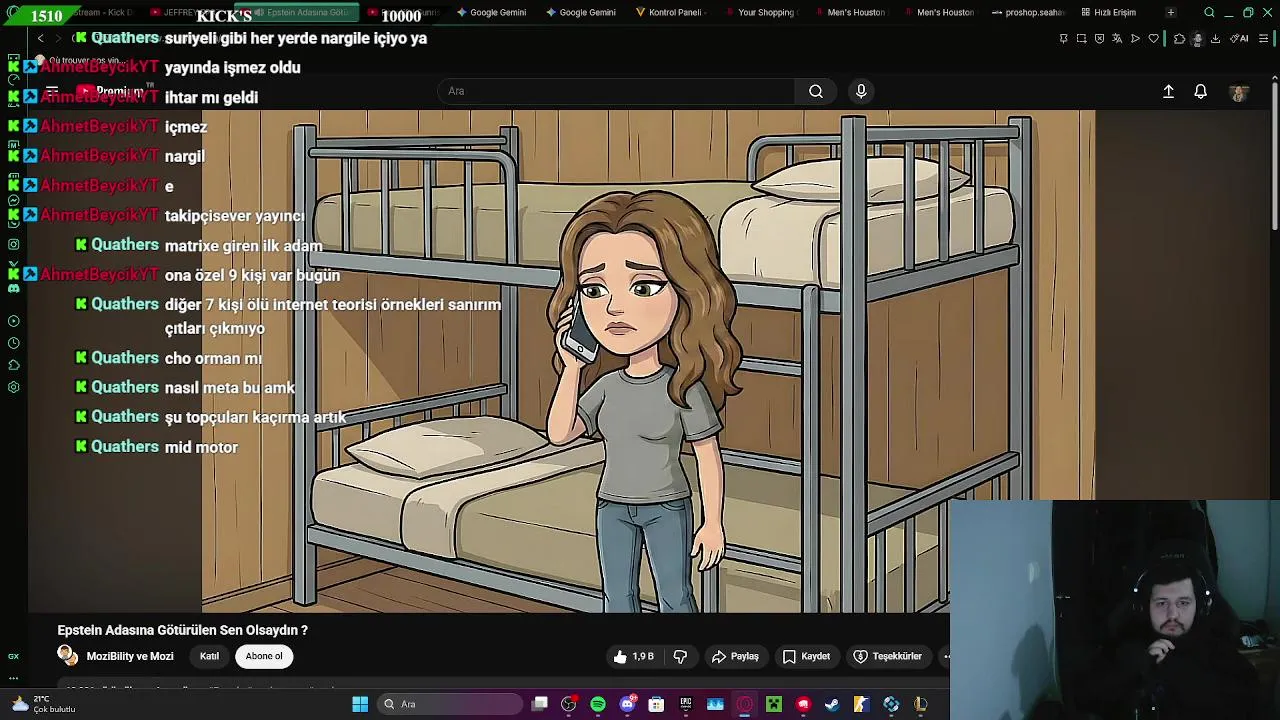
Task: Open the YouTube account avatar menu
Action: point(1239,92)
